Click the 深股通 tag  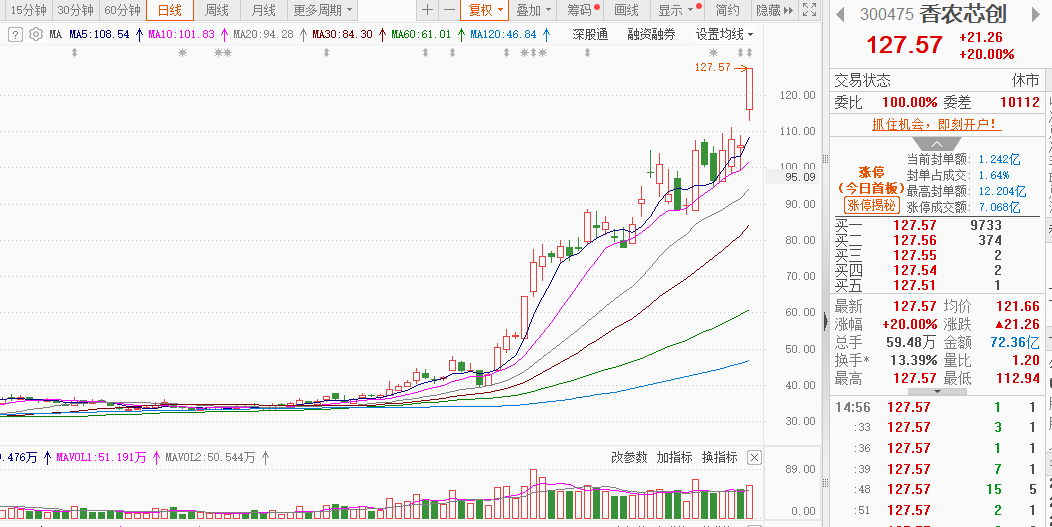590,35
